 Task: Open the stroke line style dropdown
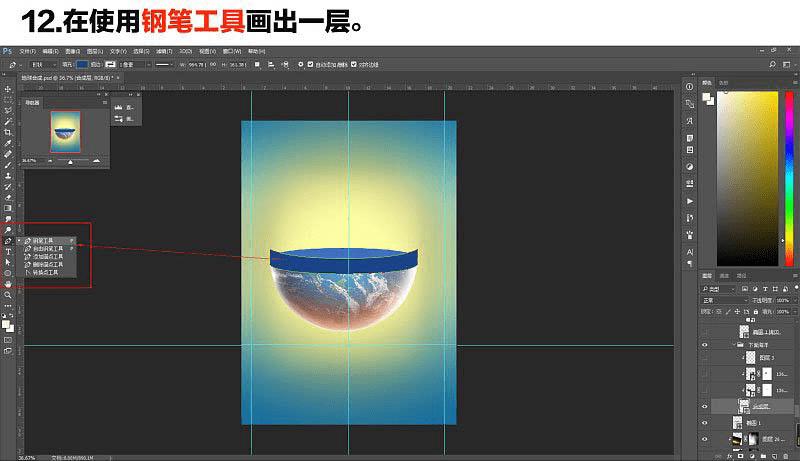click(164, 65)
